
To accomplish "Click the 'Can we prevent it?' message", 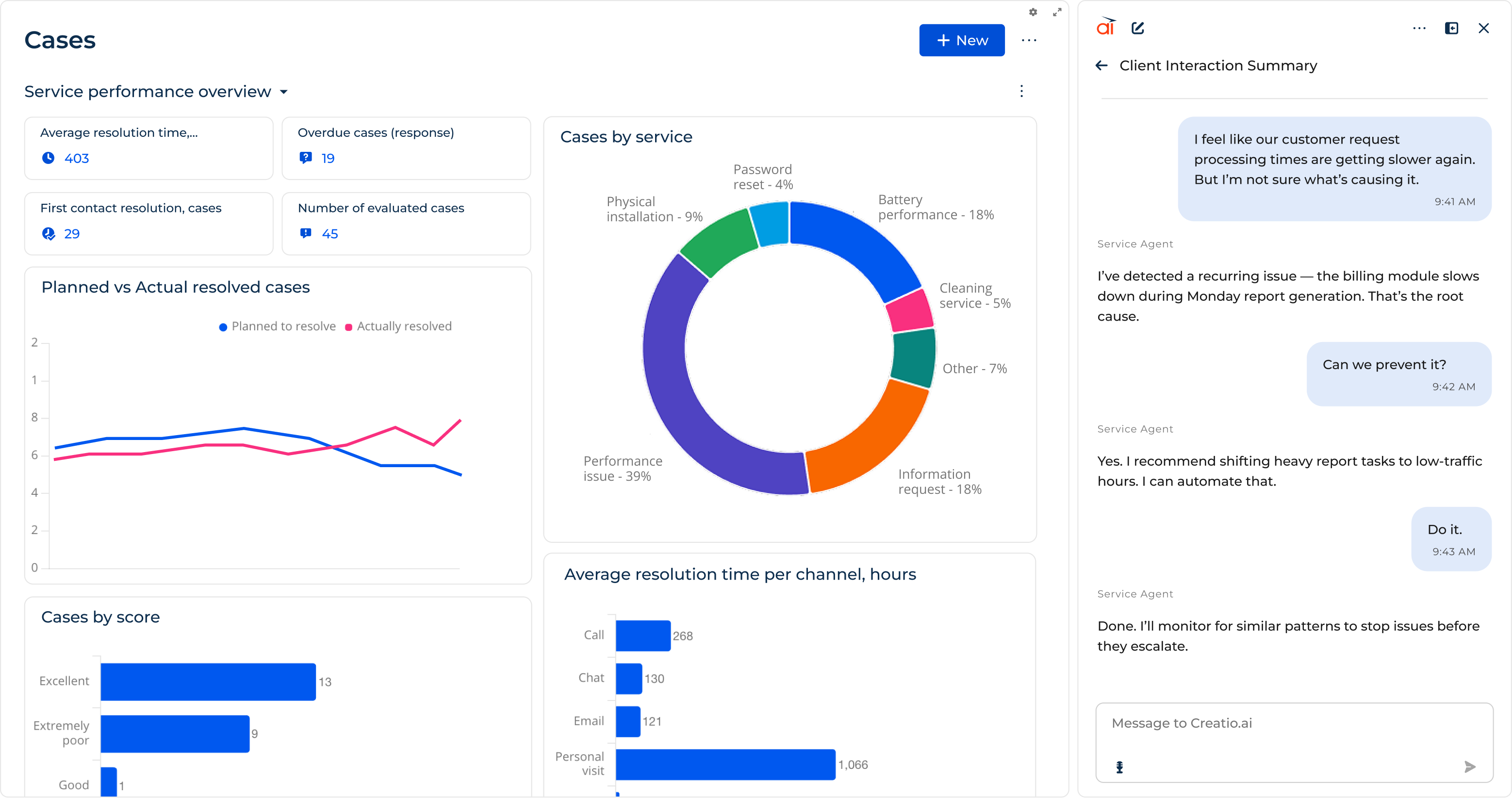I will [x=1399, y=374].
